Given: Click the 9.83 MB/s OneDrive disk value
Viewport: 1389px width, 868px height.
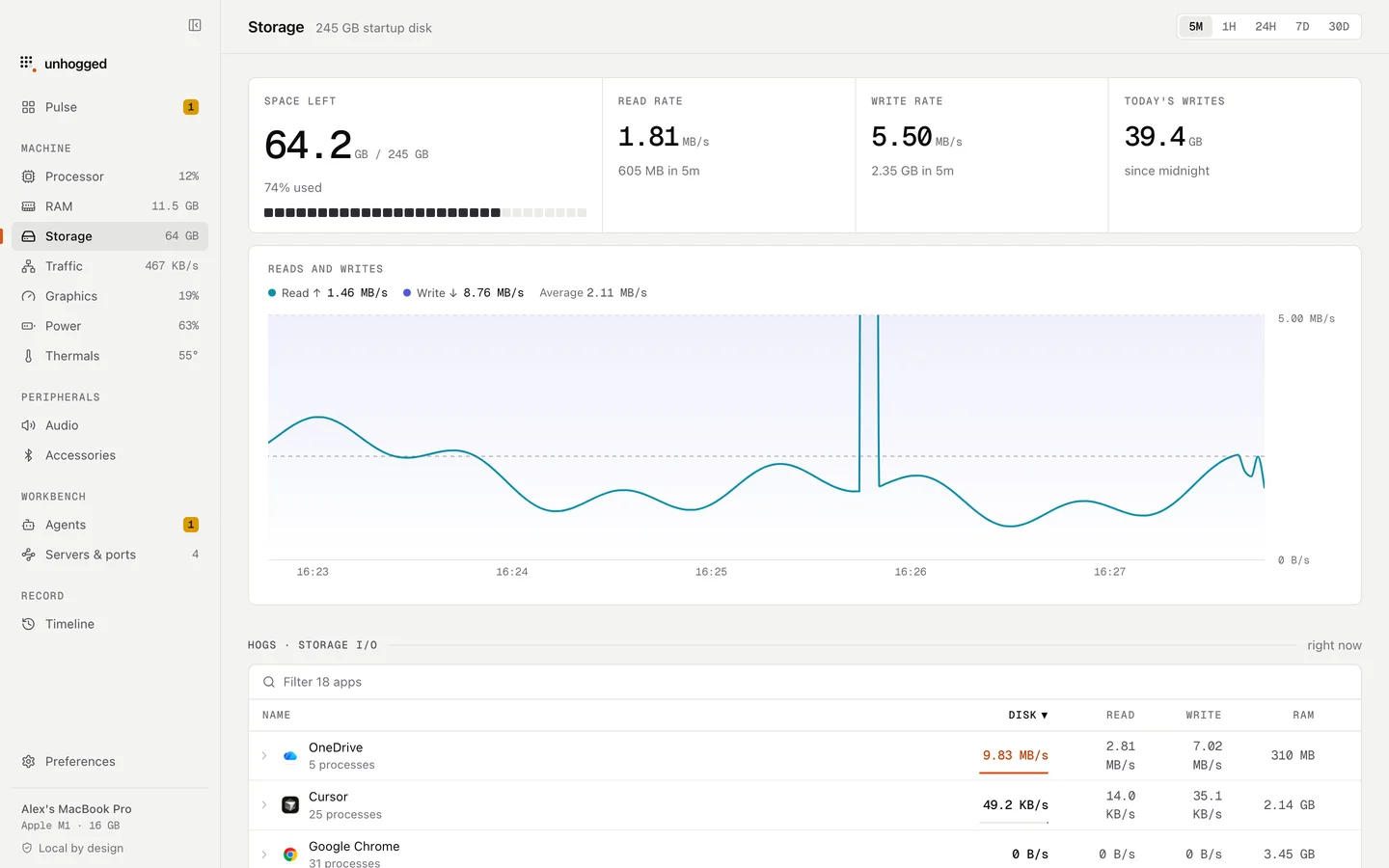Looking at the screenshot, I should coord(1015,756).
